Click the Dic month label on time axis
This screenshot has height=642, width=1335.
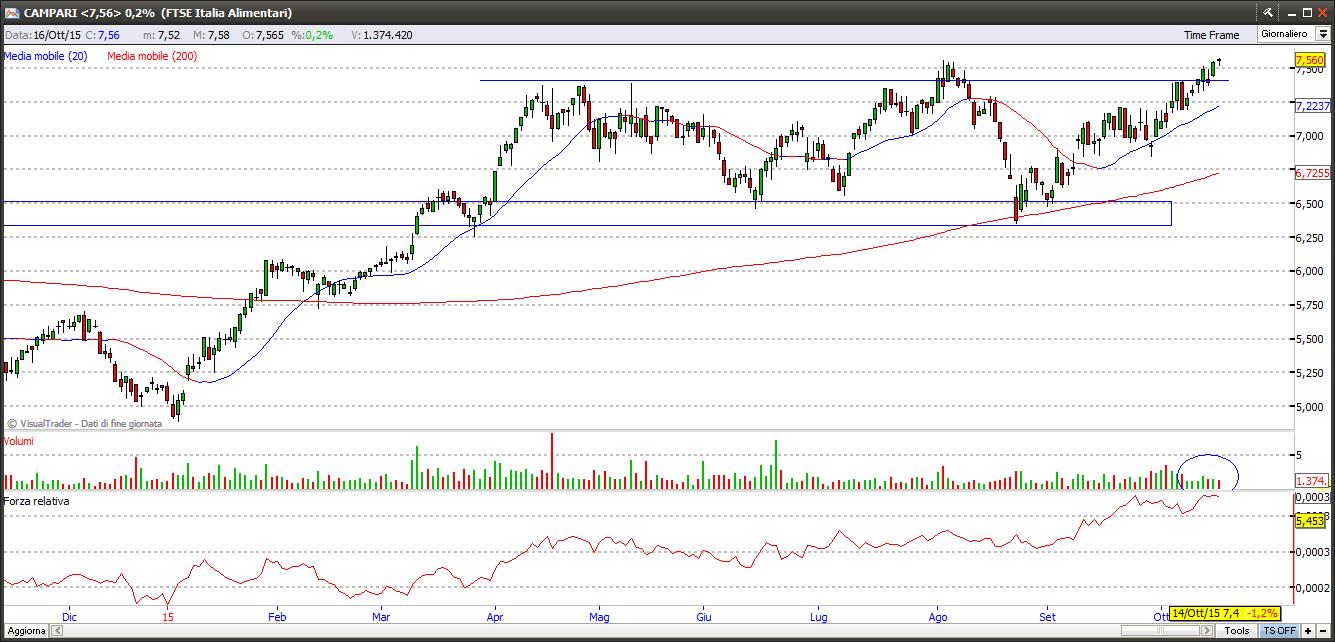pyautogui.click(x=69, y=617)
